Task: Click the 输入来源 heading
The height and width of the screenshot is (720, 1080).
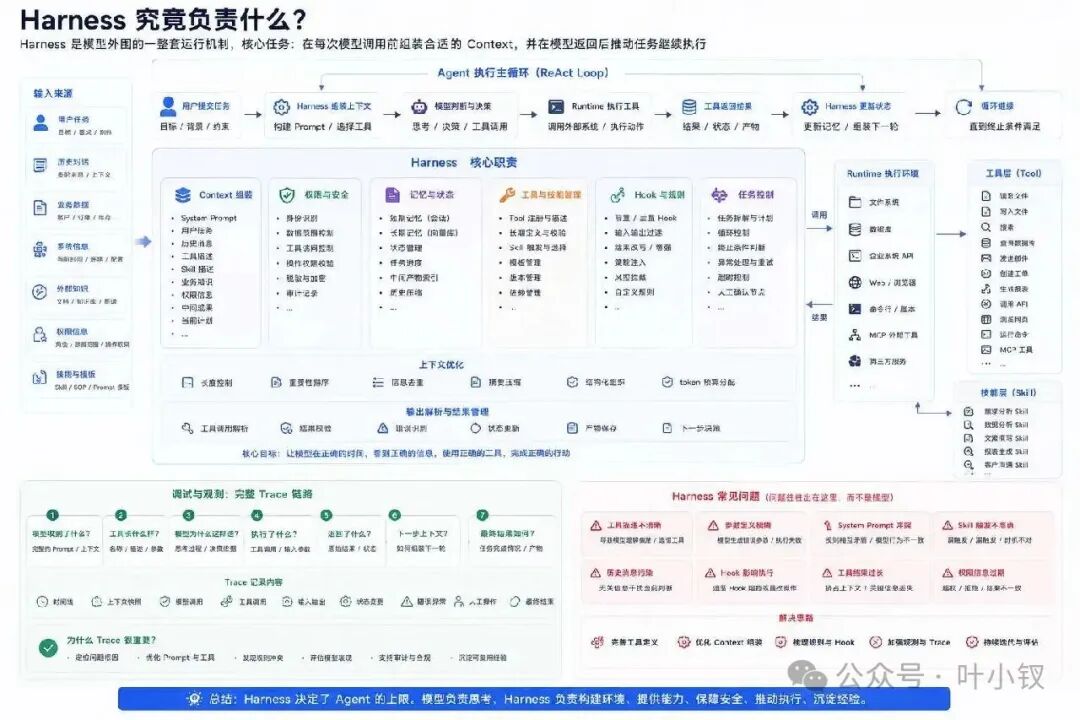Action: [x=53, y=93]
